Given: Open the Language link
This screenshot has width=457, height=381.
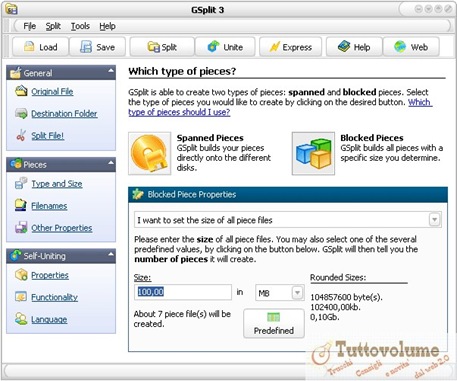Looking at the screenshot, I should coord(49,319).
